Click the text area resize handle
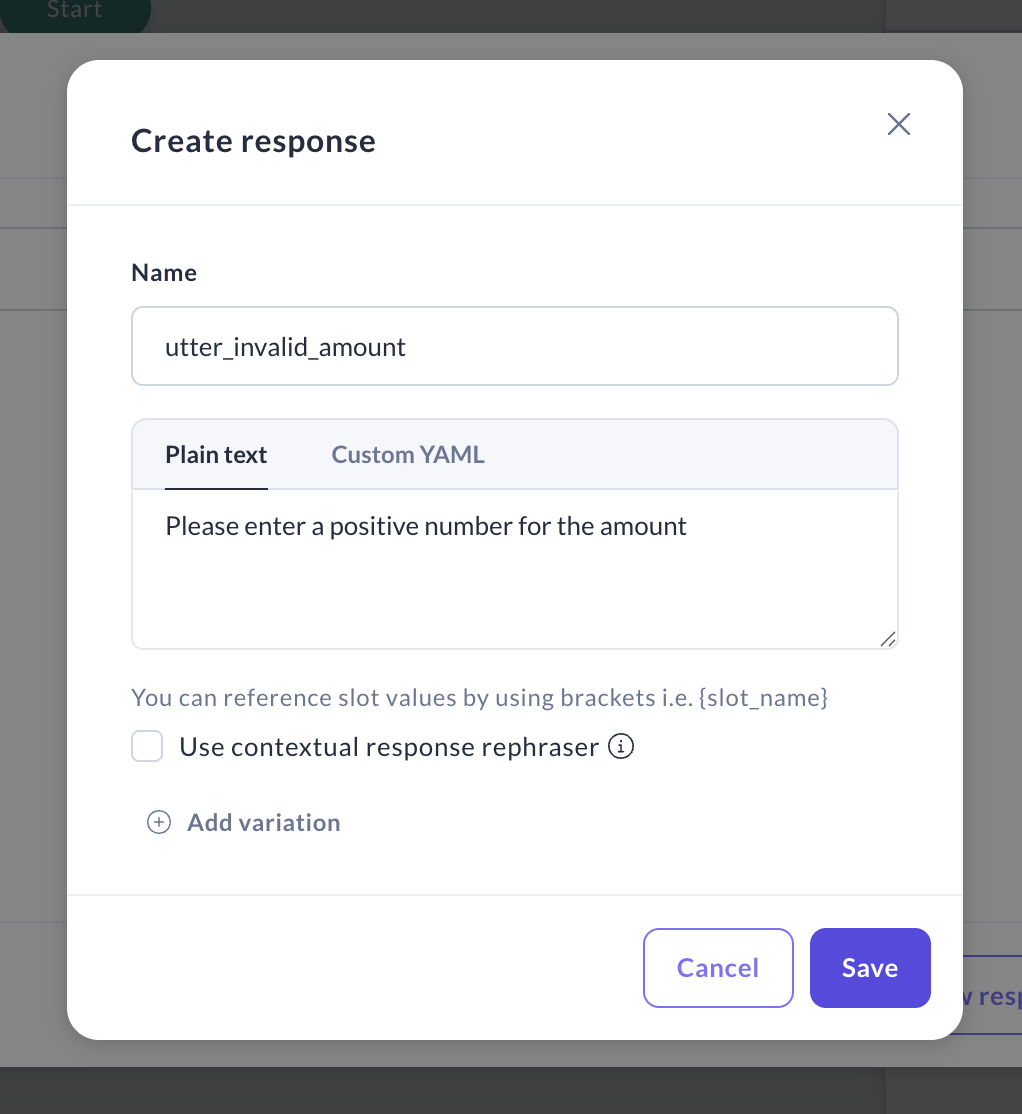 (887, 639)
